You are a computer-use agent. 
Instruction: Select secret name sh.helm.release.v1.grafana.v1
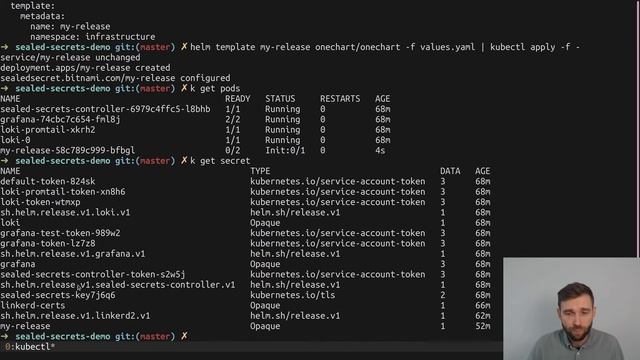73,254
